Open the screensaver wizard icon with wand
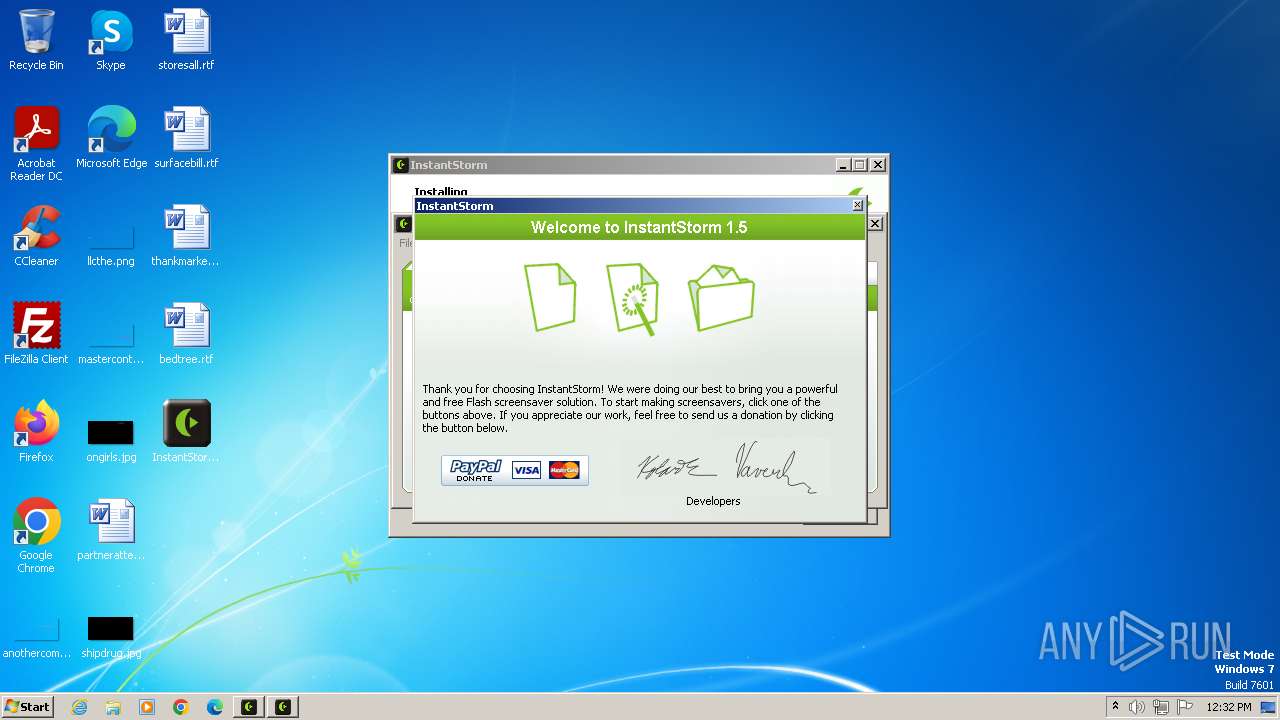 pyautogui.click(x=633, y=298)
